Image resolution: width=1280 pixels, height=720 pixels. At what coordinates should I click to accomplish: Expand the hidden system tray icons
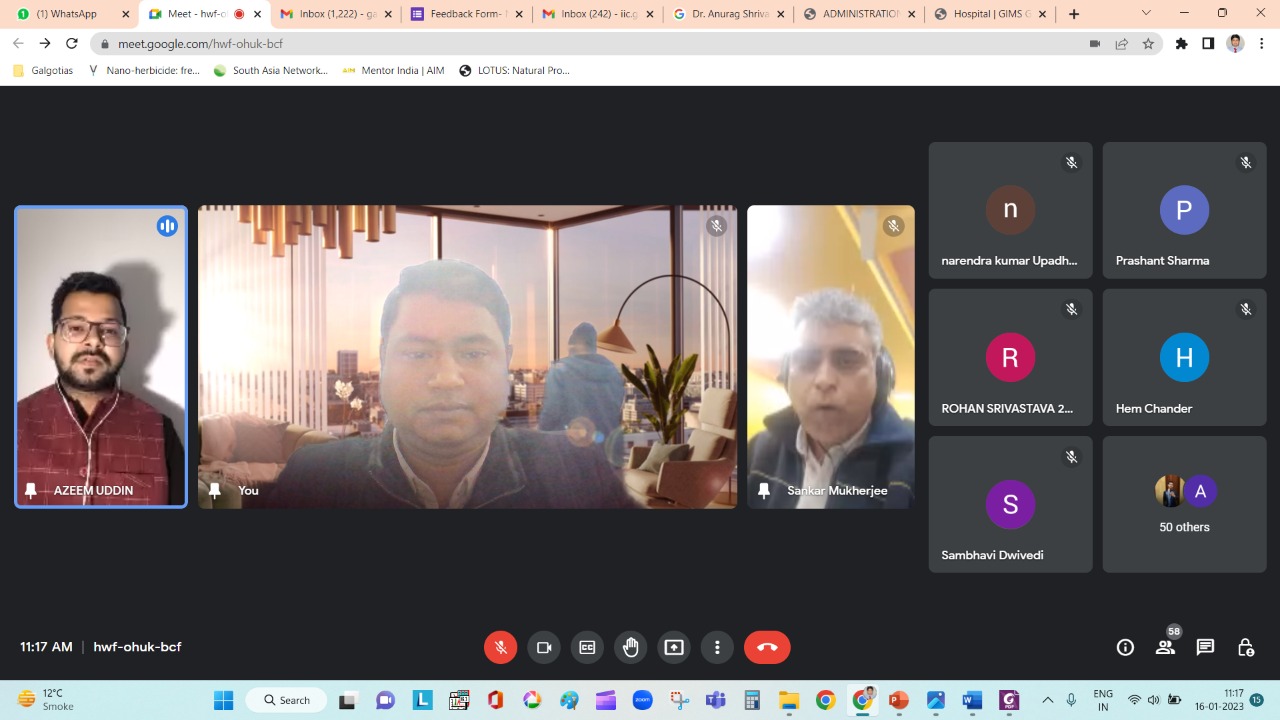[1047, 700]
